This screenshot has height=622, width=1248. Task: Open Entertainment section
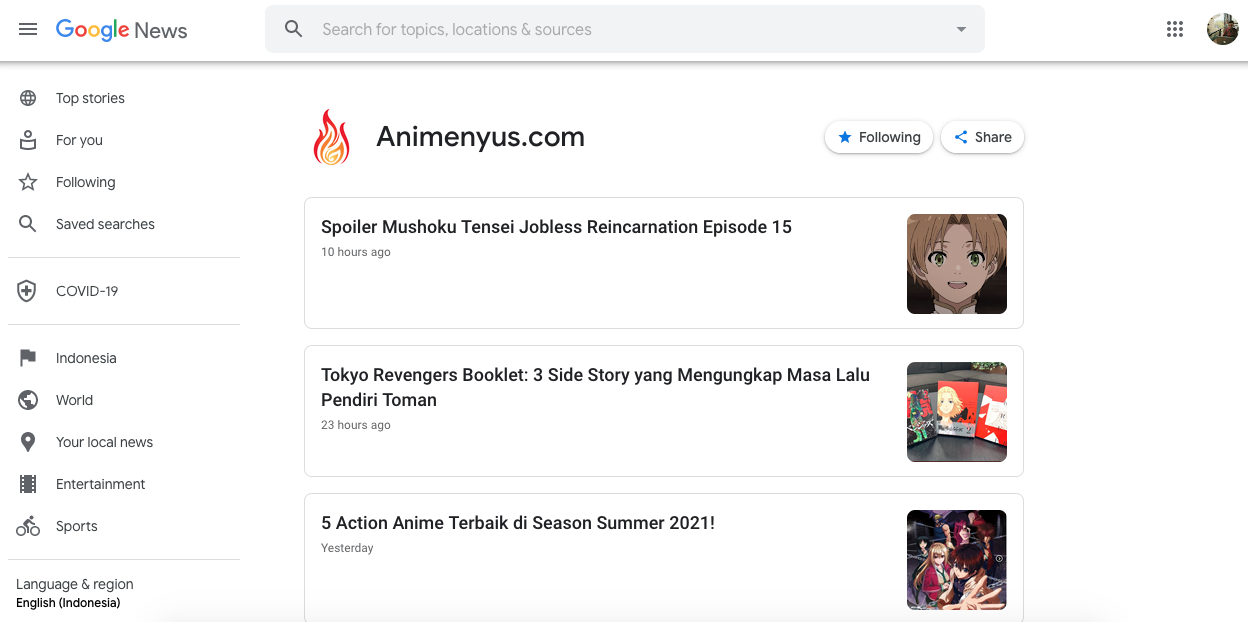pos(100,484)
